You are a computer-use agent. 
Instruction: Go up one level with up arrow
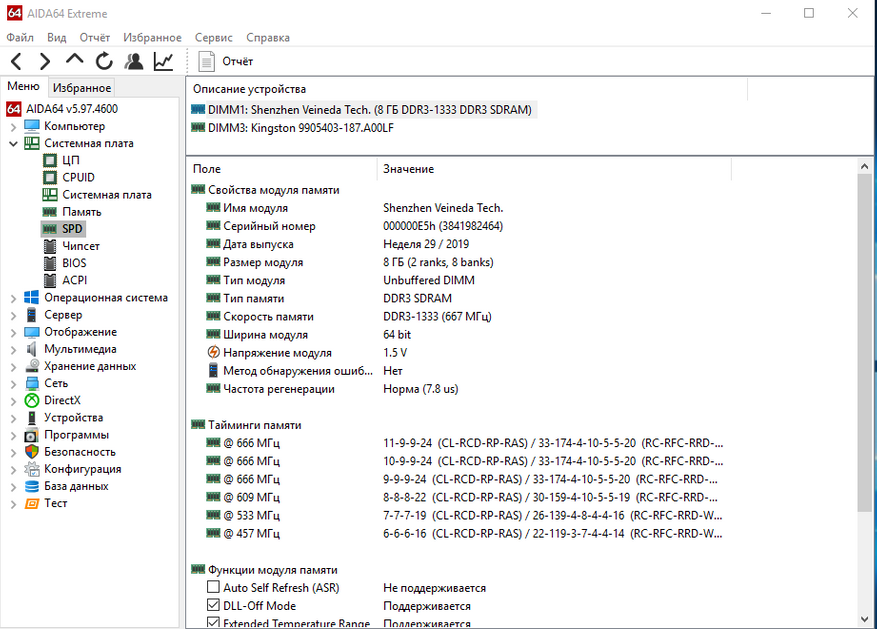(74, 60)
